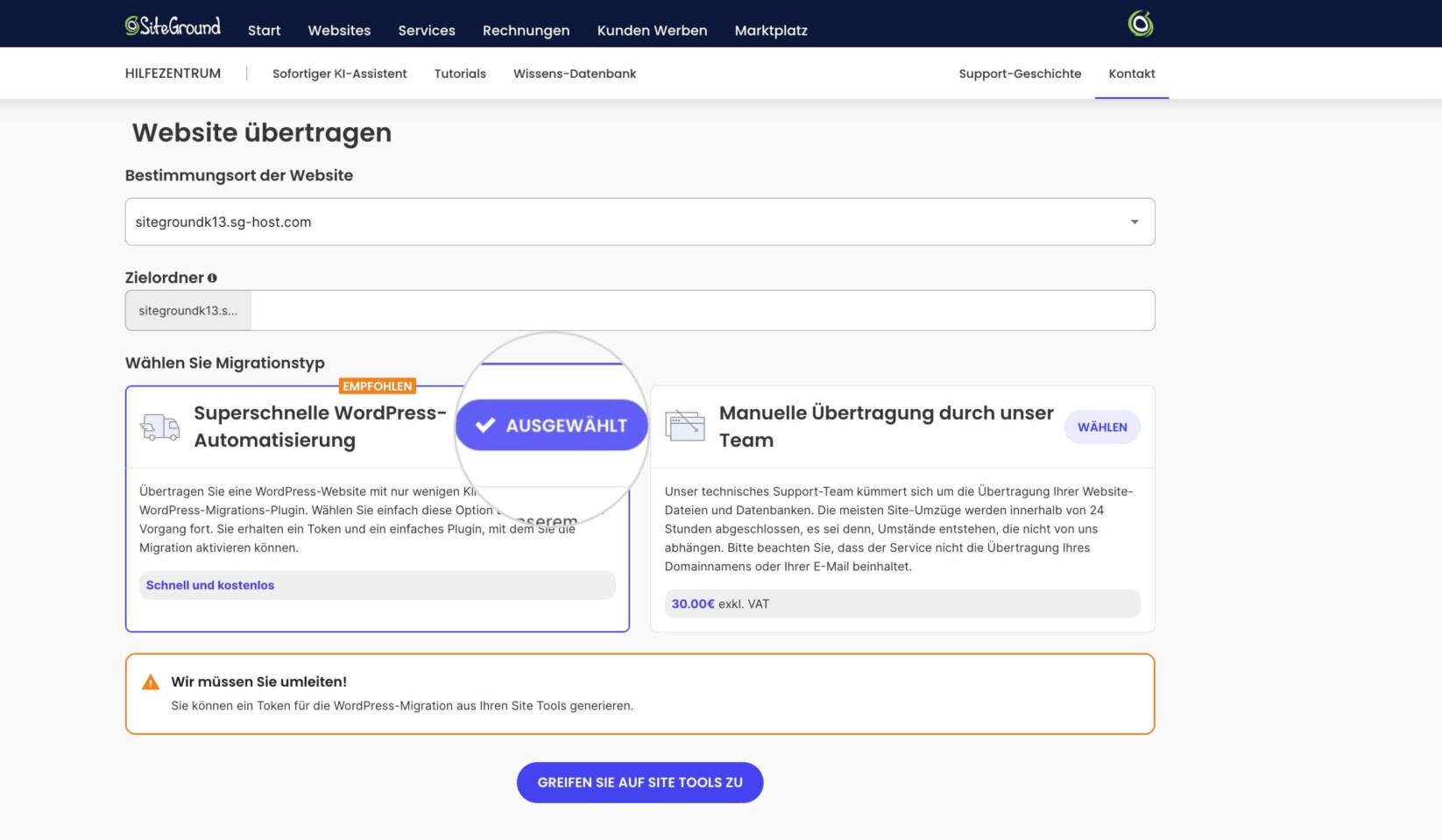
Task: Click into the Zielordner input field
Action: (703, 310)
